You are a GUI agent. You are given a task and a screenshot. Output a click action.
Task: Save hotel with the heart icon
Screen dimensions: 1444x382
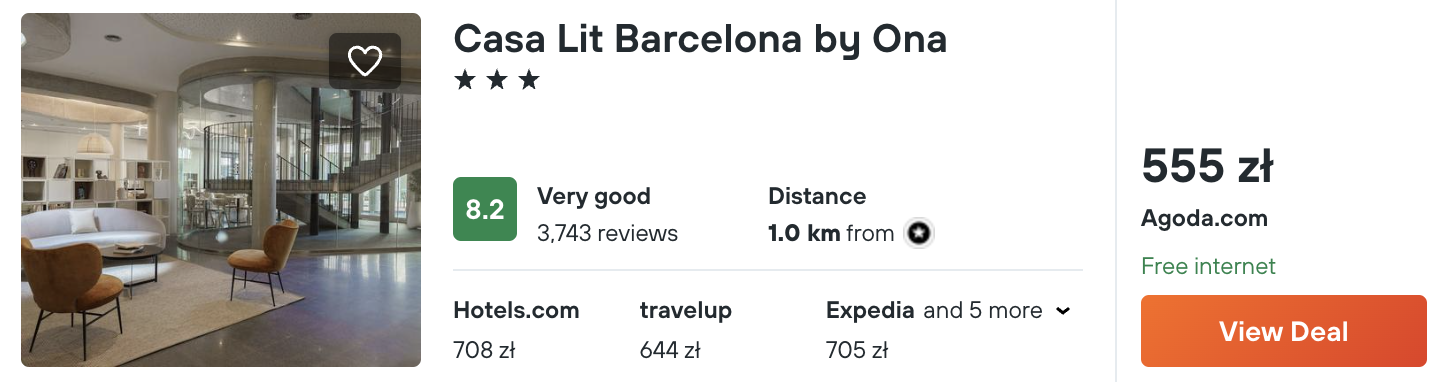(365, 61)
